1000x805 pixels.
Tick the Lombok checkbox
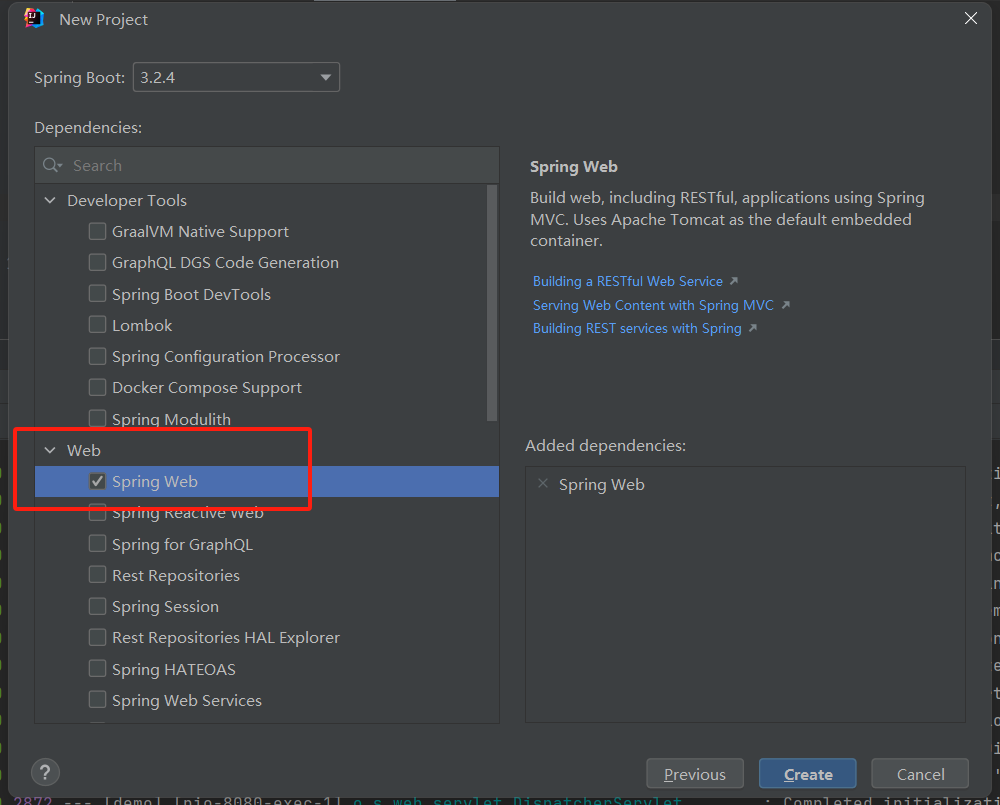(x=97, y=325)
